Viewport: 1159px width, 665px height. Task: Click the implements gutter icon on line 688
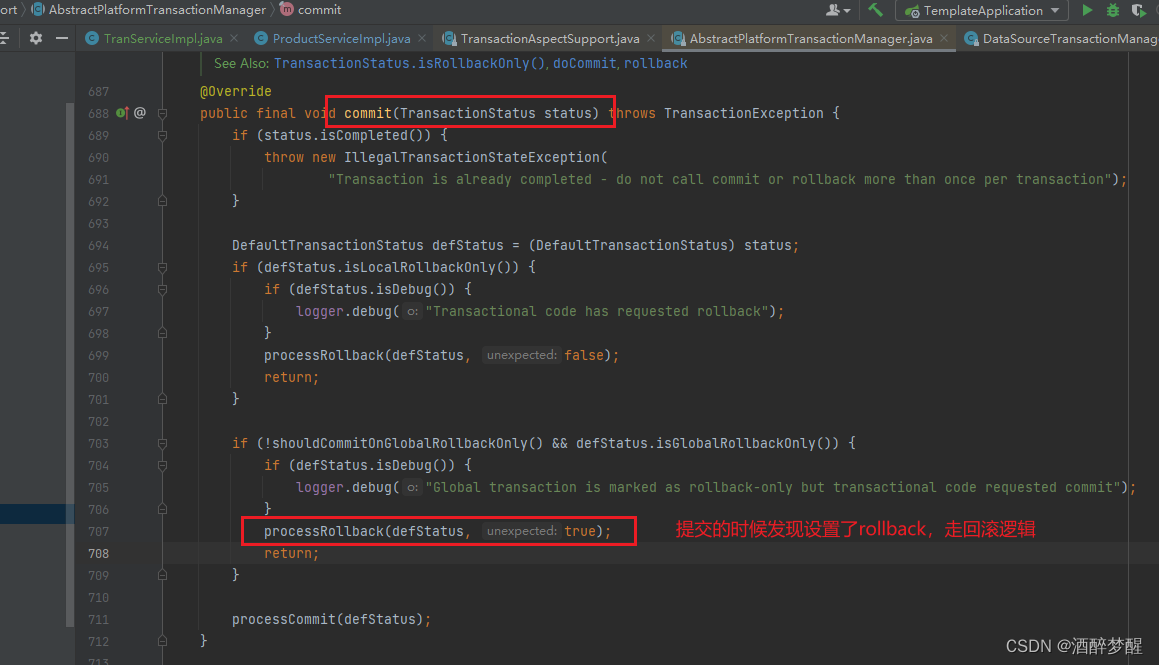(122, 113)
